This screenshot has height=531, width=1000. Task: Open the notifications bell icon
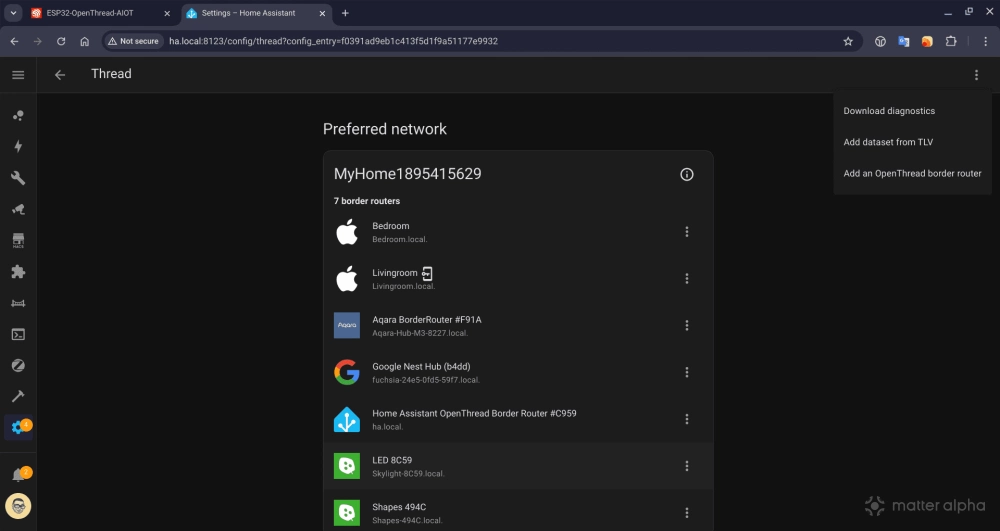pyautogui.click(x=18, y=475)
